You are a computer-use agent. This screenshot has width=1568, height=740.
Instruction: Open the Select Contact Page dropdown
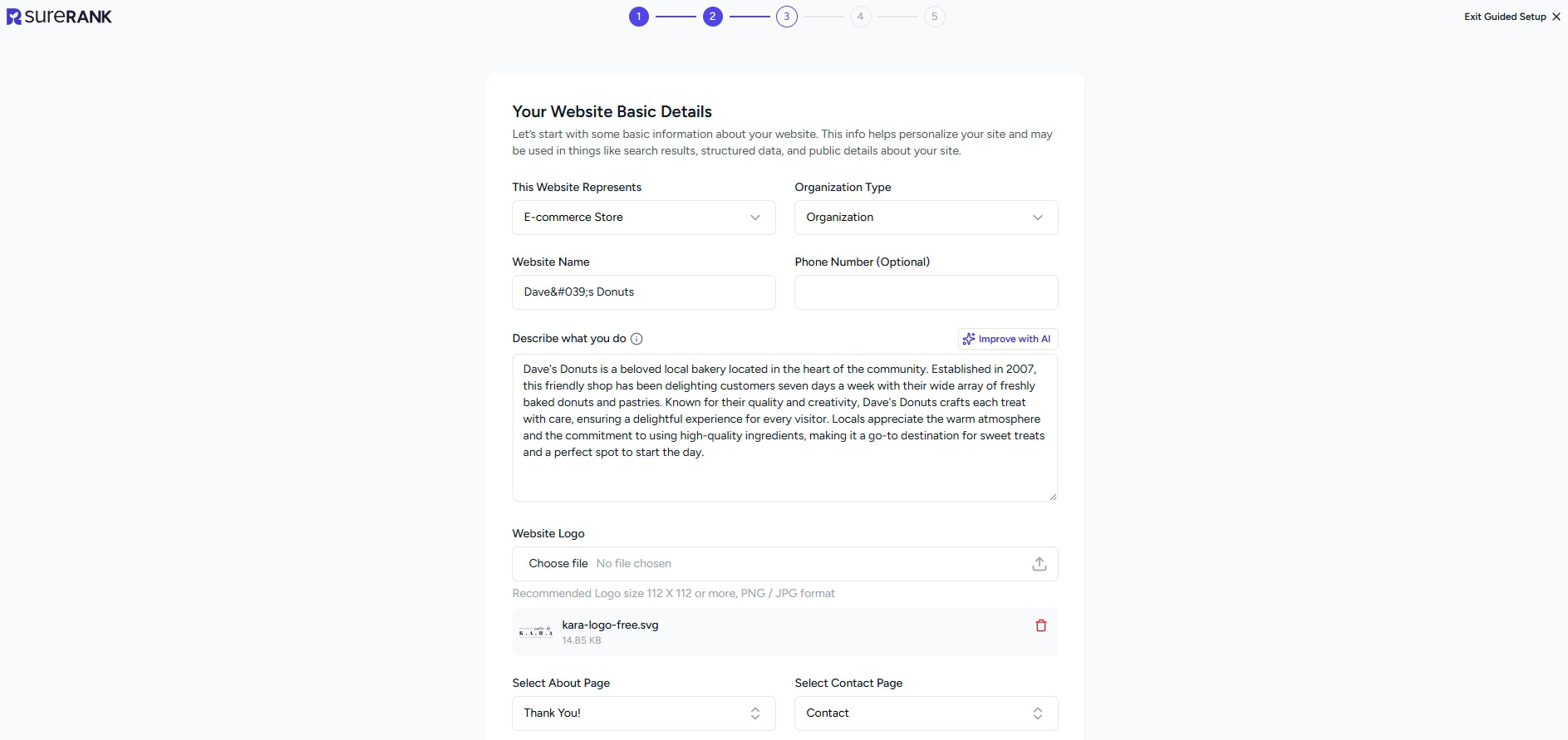926,713
